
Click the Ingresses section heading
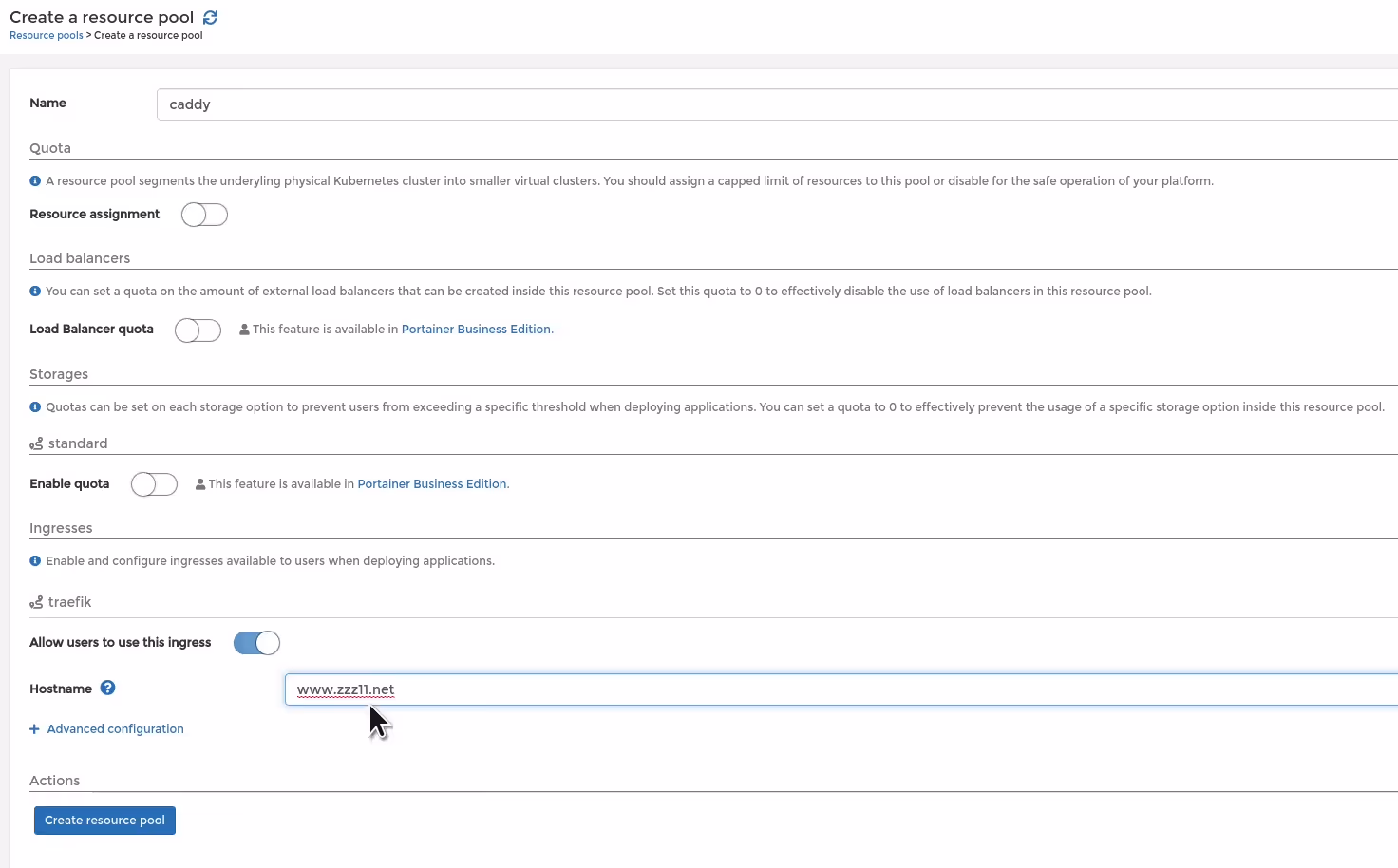pyautogui.click(x=61, y=528)
